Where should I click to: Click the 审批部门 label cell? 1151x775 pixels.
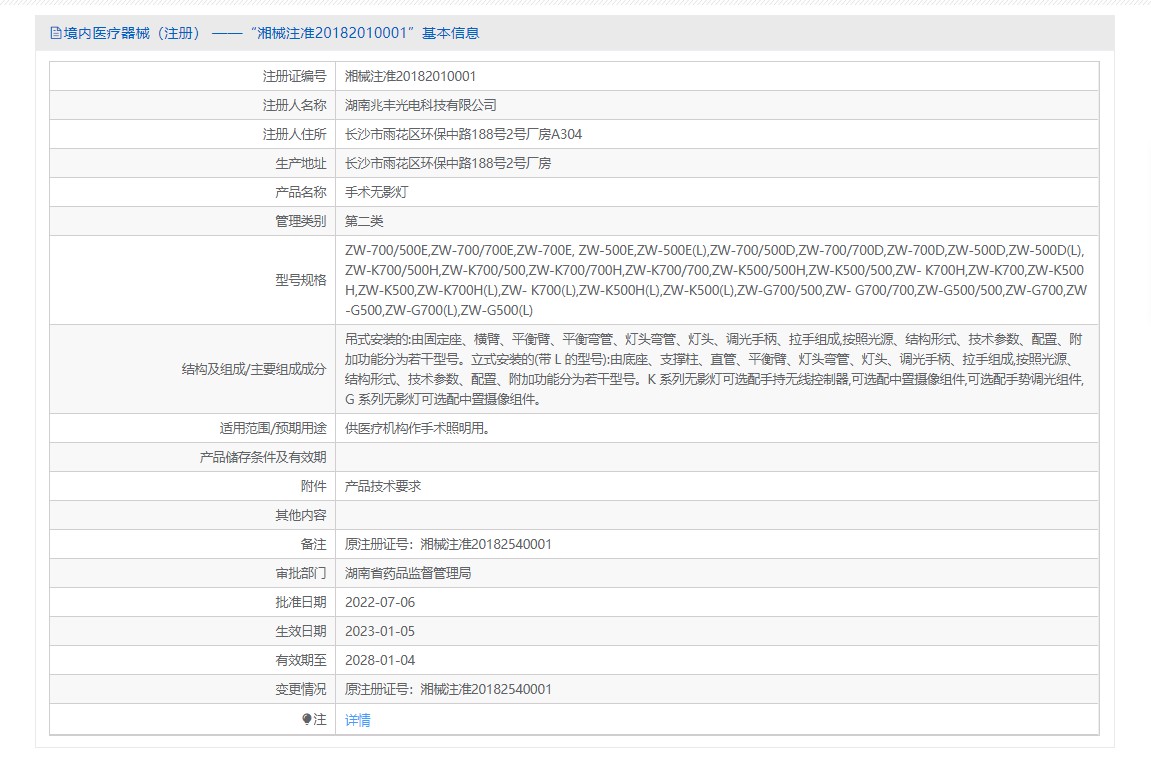pos(192,573)
